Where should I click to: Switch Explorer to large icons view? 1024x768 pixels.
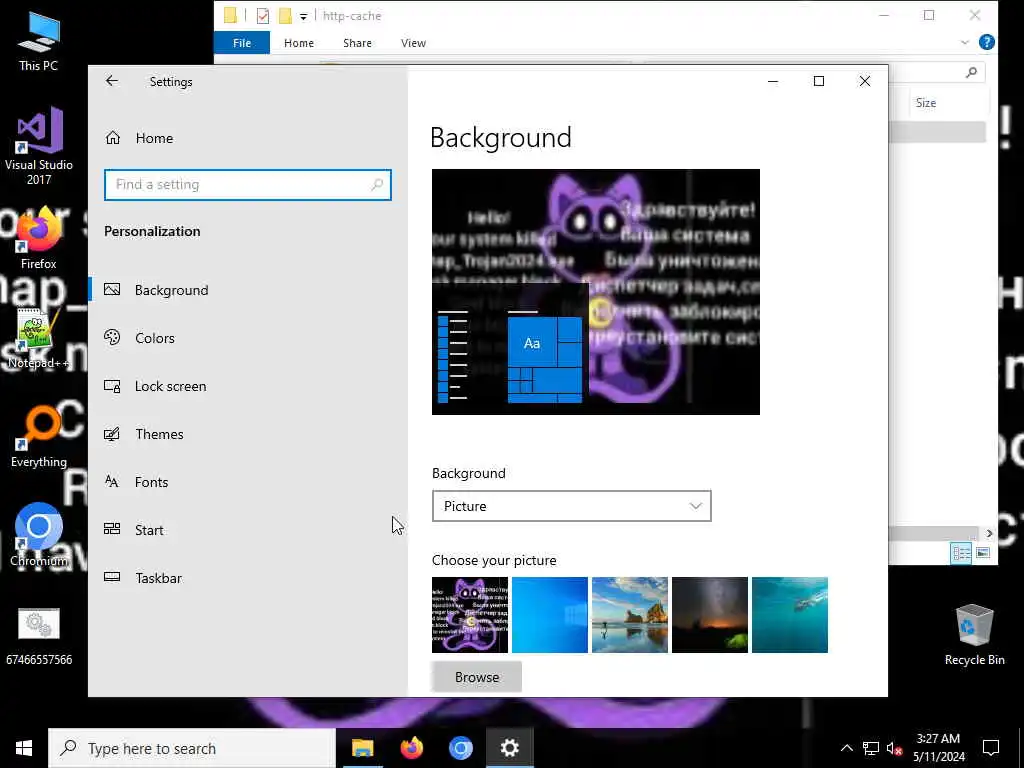[982, 553]
